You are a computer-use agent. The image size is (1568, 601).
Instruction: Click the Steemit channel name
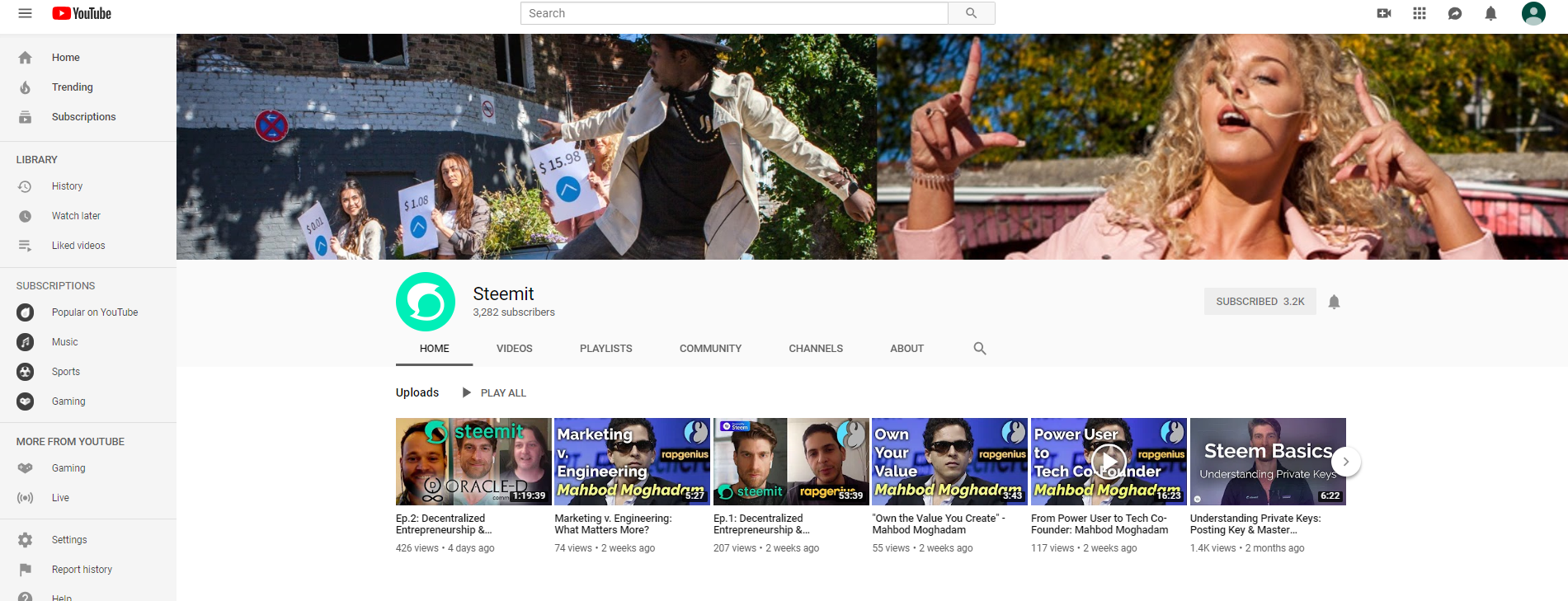point(503,294)
